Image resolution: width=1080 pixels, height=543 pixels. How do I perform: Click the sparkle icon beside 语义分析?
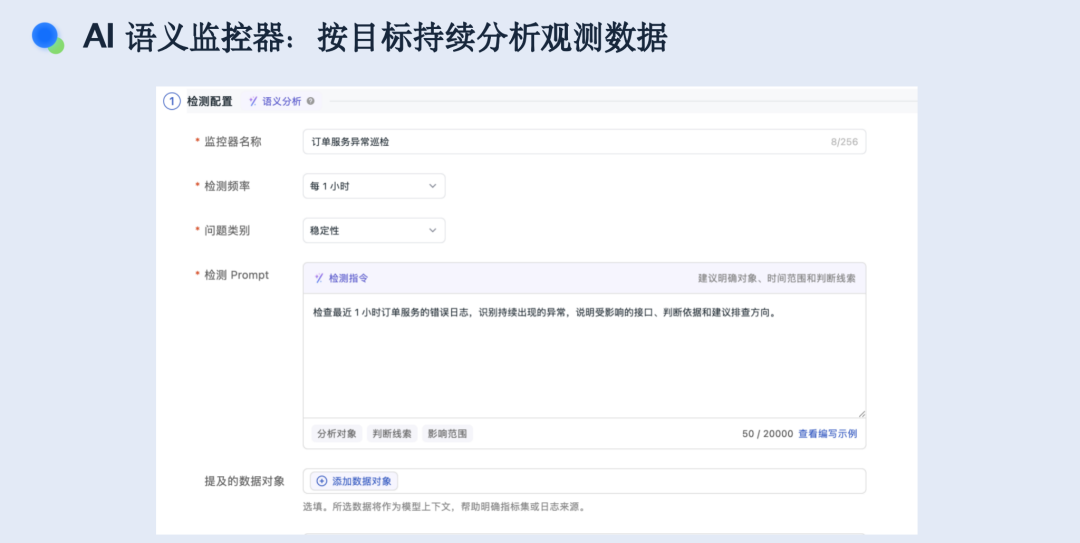[253, 101]
